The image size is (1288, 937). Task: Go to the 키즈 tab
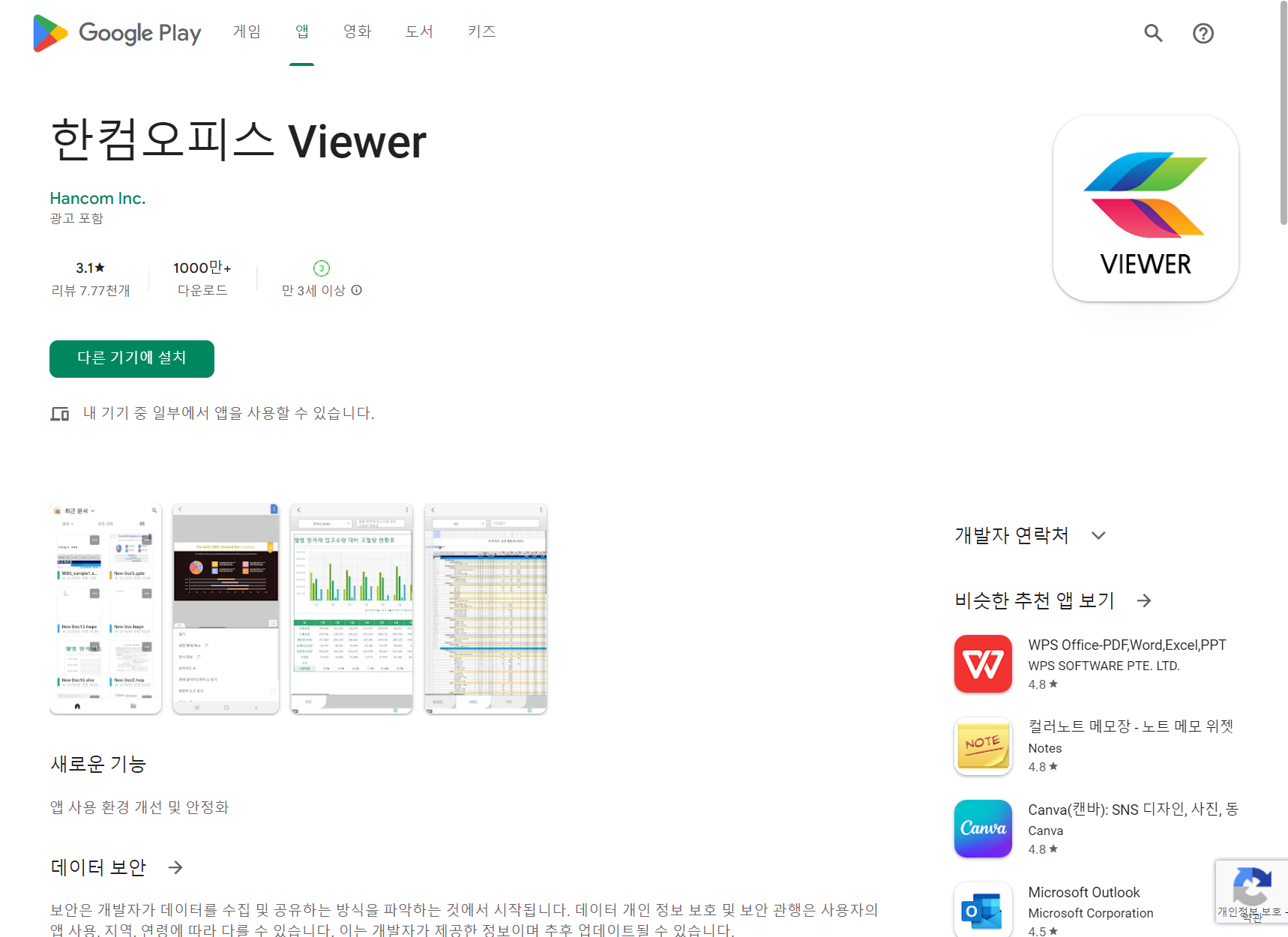(481, 31)
